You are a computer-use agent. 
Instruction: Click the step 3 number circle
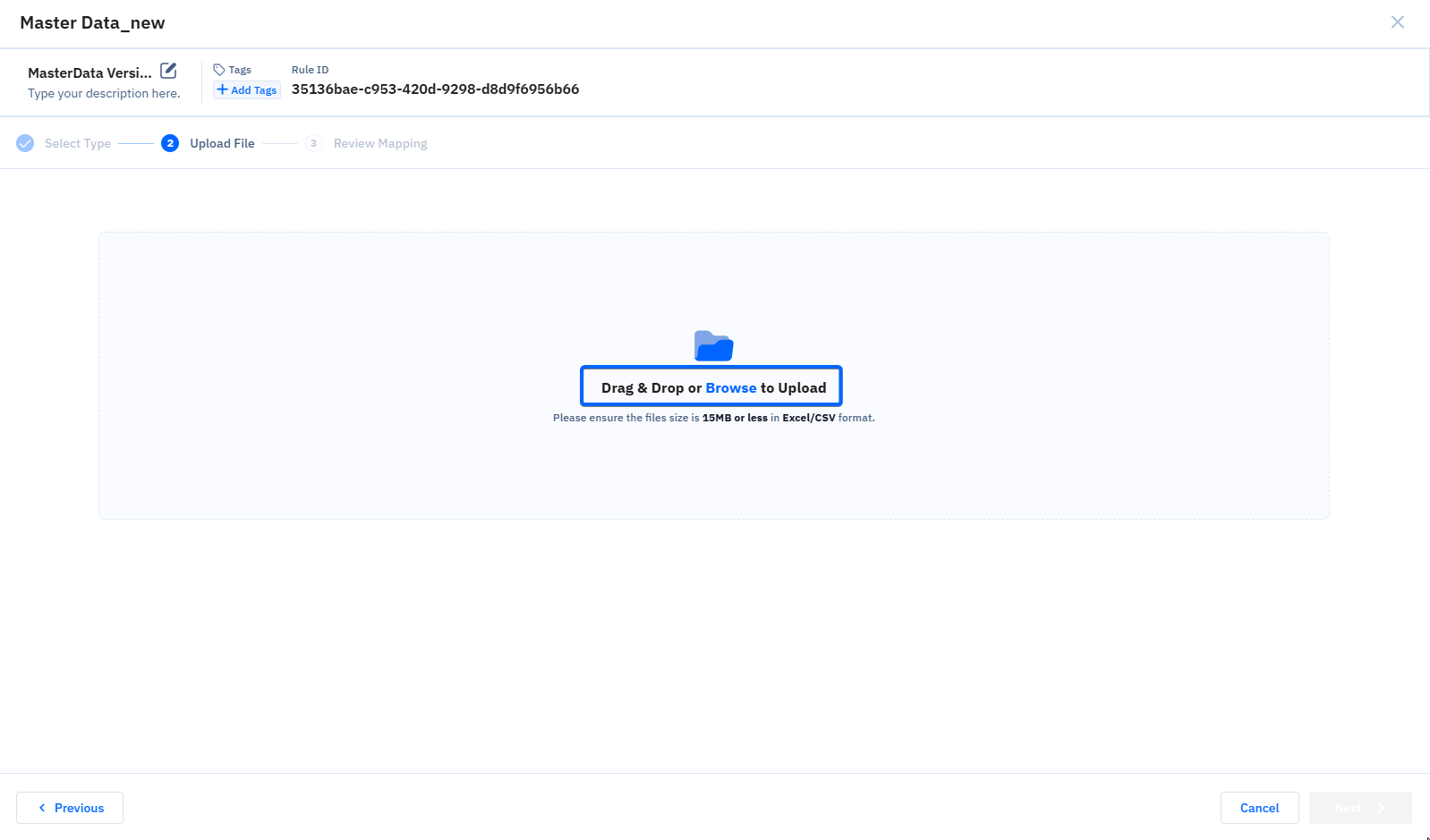click(x=314, y=143)
